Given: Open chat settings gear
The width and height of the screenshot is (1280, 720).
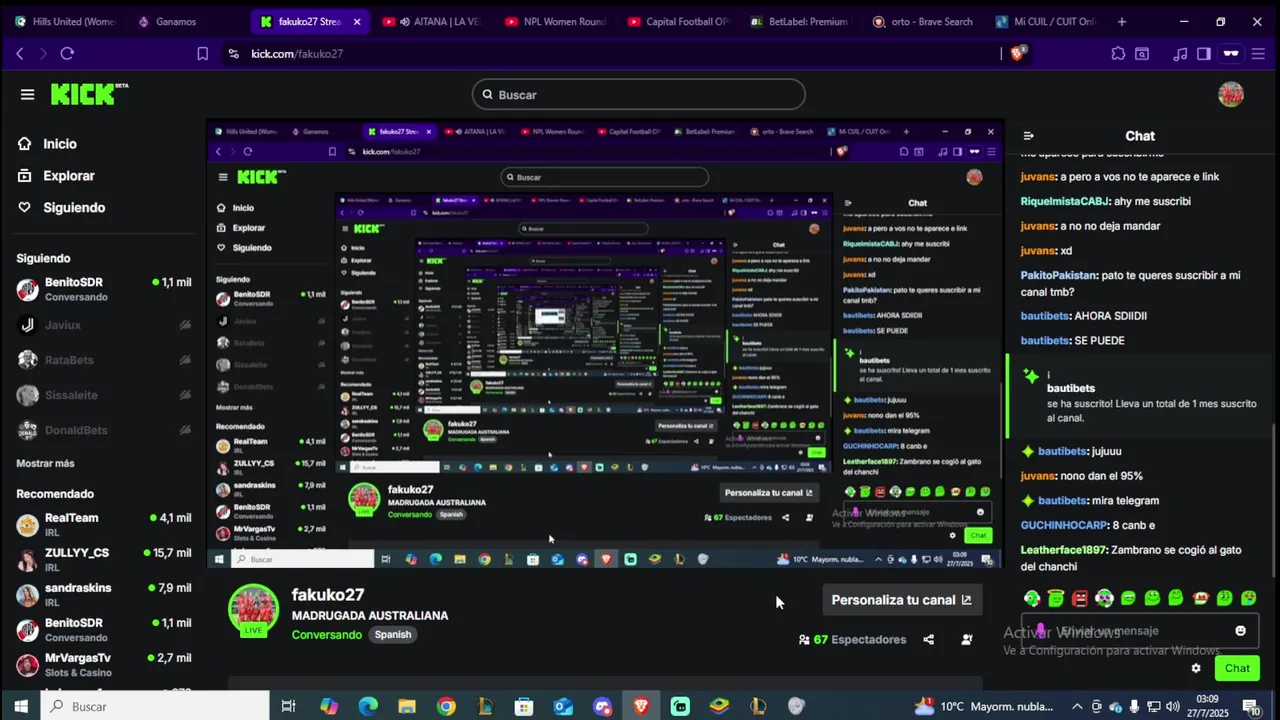Looking at the screenshot, I should point(1196,668).
